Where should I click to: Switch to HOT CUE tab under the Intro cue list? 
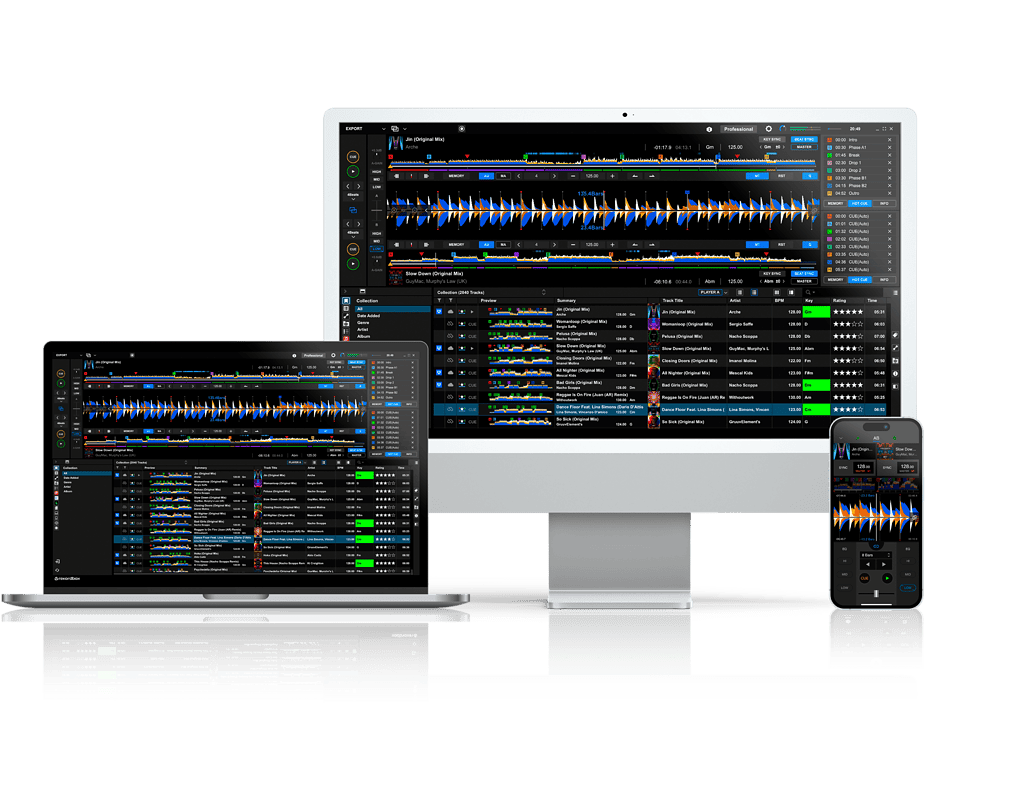[x=860, y=204]
